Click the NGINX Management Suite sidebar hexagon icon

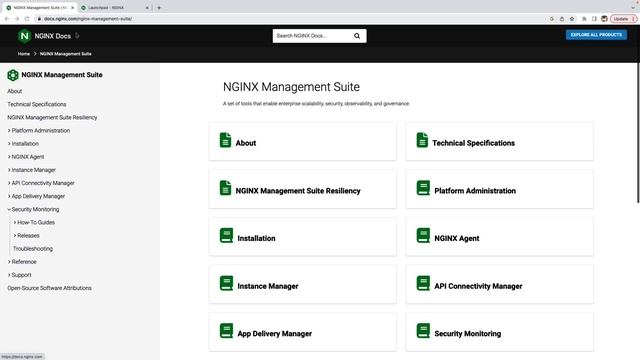point(13,75)
